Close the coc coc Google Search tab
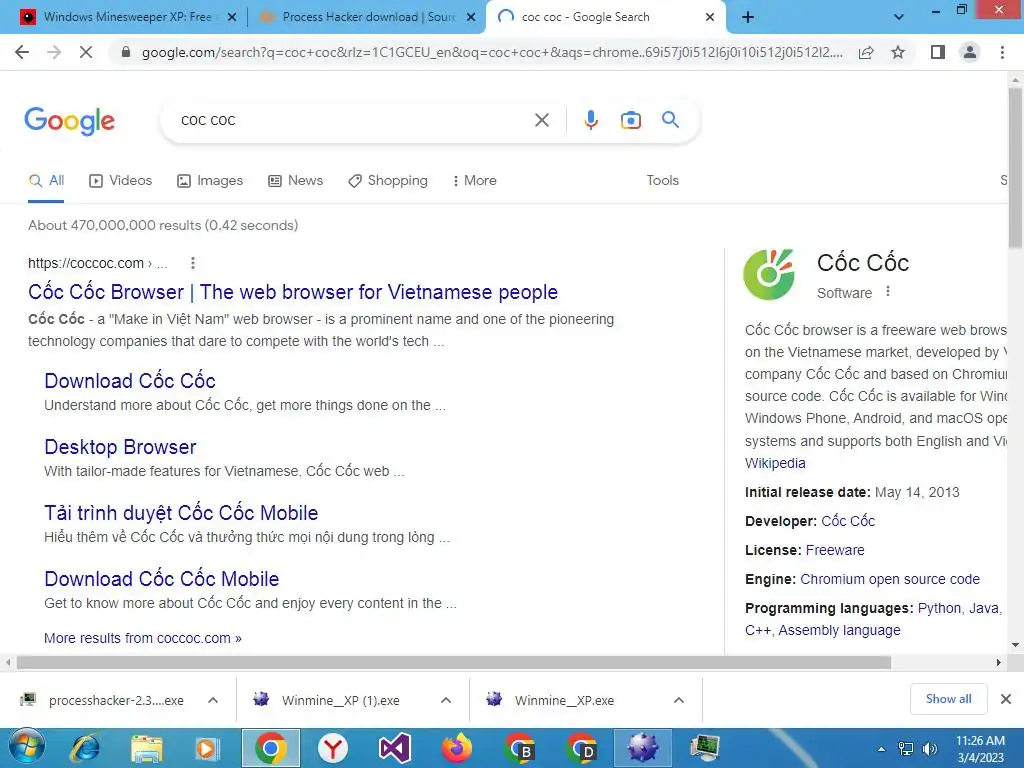 [710, 17]
